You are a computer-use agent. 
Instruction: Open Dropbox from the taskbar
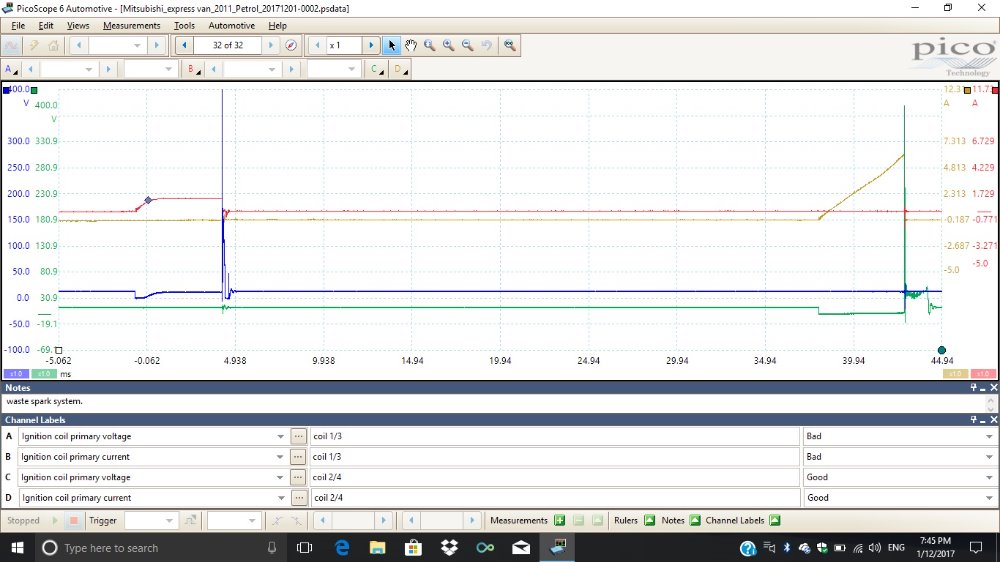(x=449, y=548)
